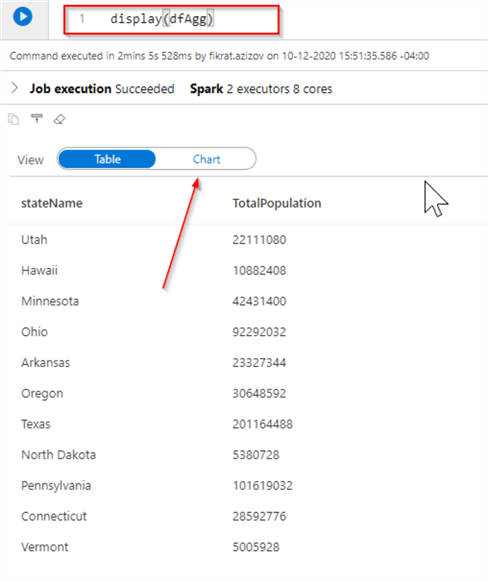Screen dimensions: 488x581
Task: Run the cell with the play button
Action: [x=23, y=17]
